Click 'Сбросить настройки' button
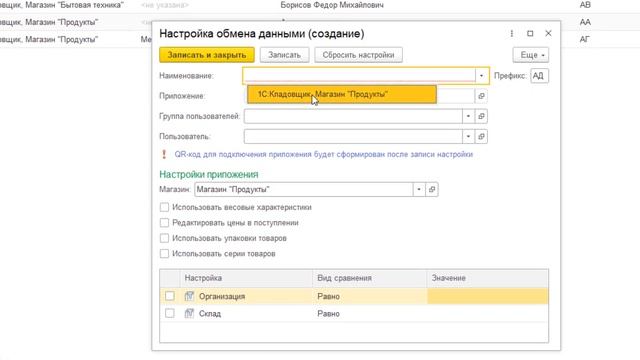Viewport: 640px width, 360px height. (x=358, y=55)
